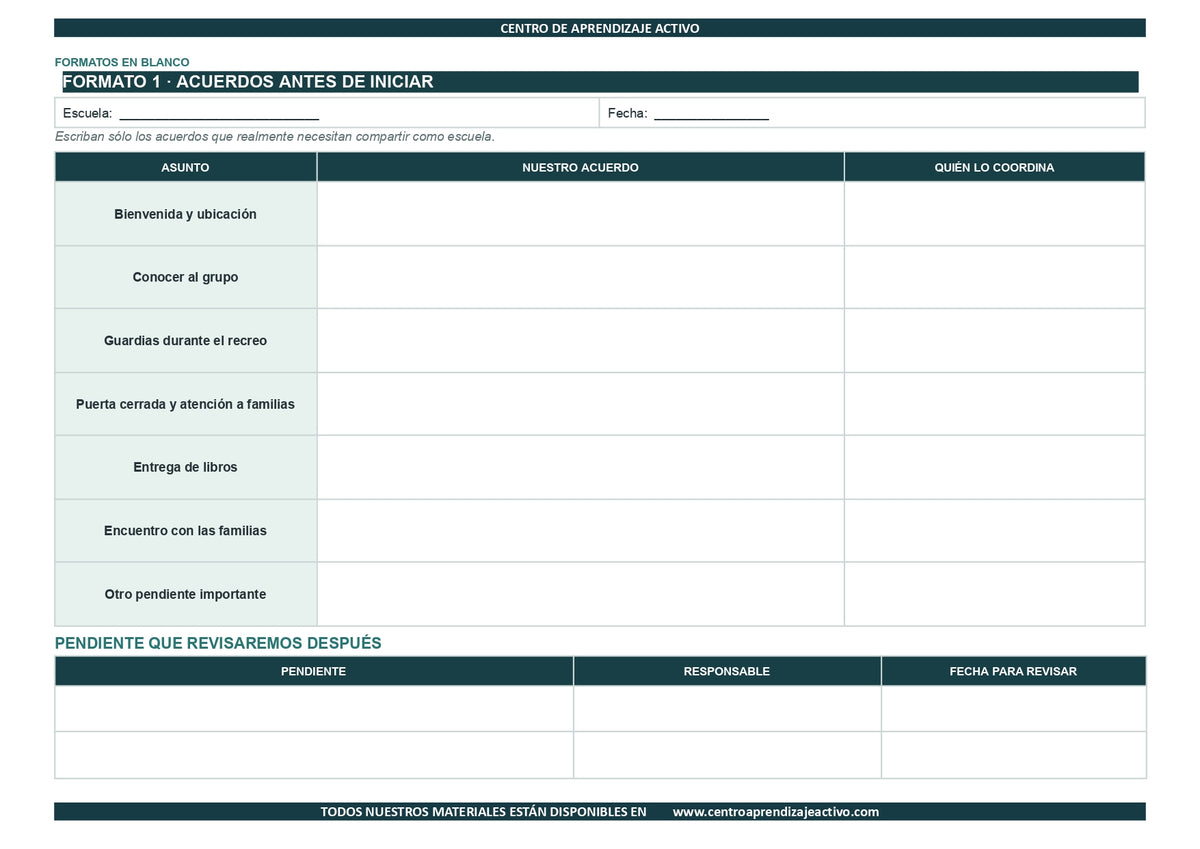Click the 'Escriban sólo los acuerdos' instruction line
The image size is (1200, 849).
275,137
